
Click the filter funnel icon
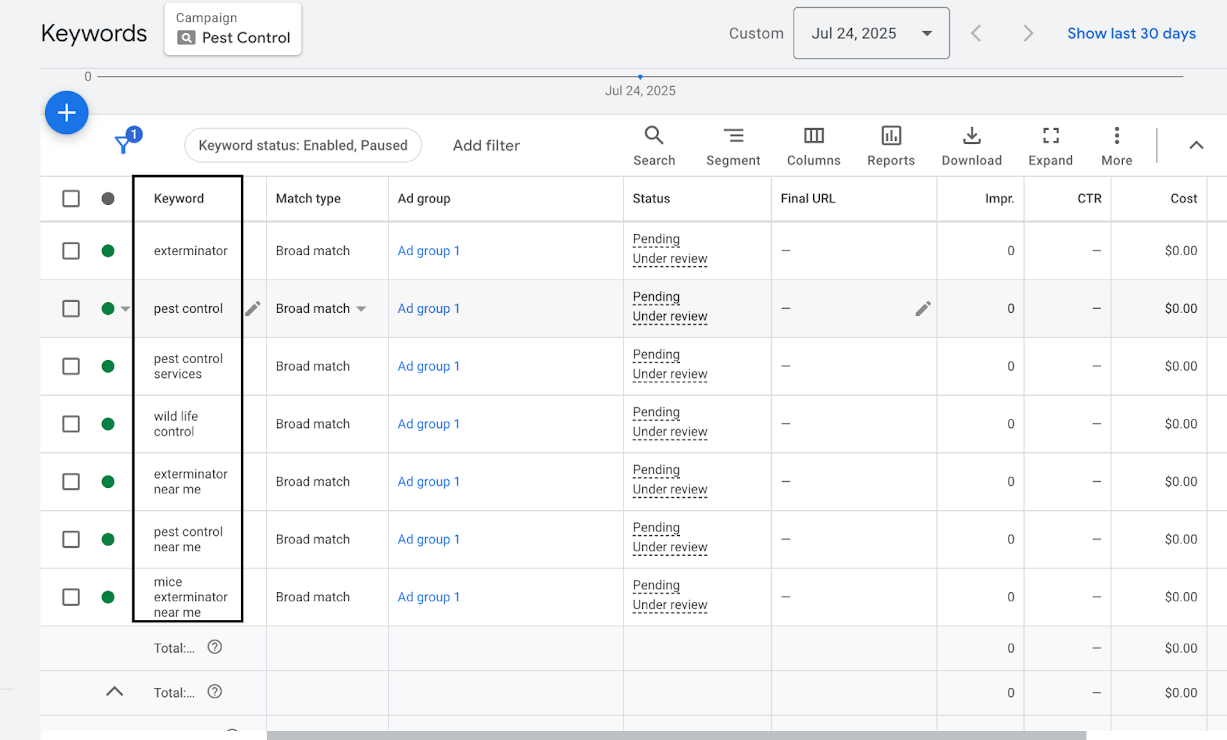[124, 145]
